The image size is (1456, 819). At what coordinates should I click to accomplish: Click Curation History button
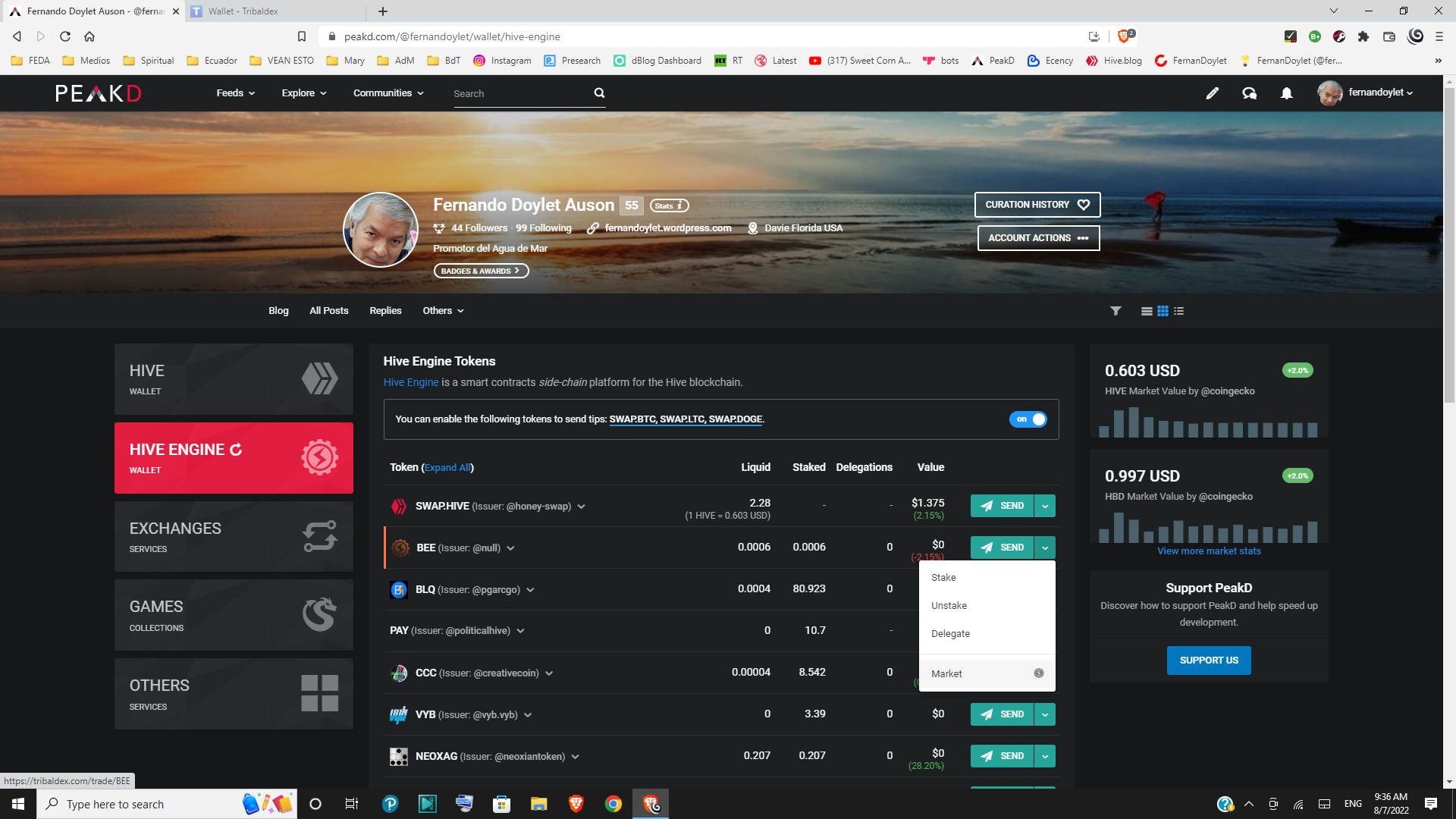coord(1037,205)
